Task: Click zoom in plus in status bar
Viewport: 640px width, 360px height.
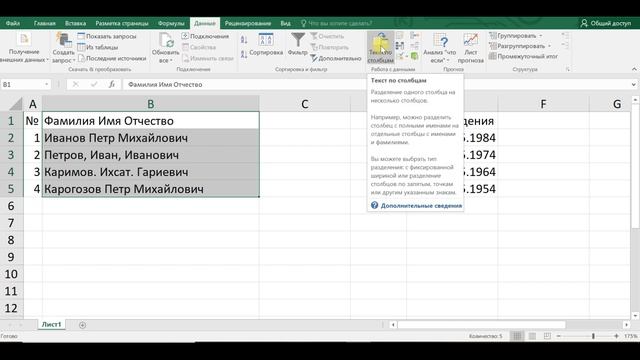Action: coord(616,336)
